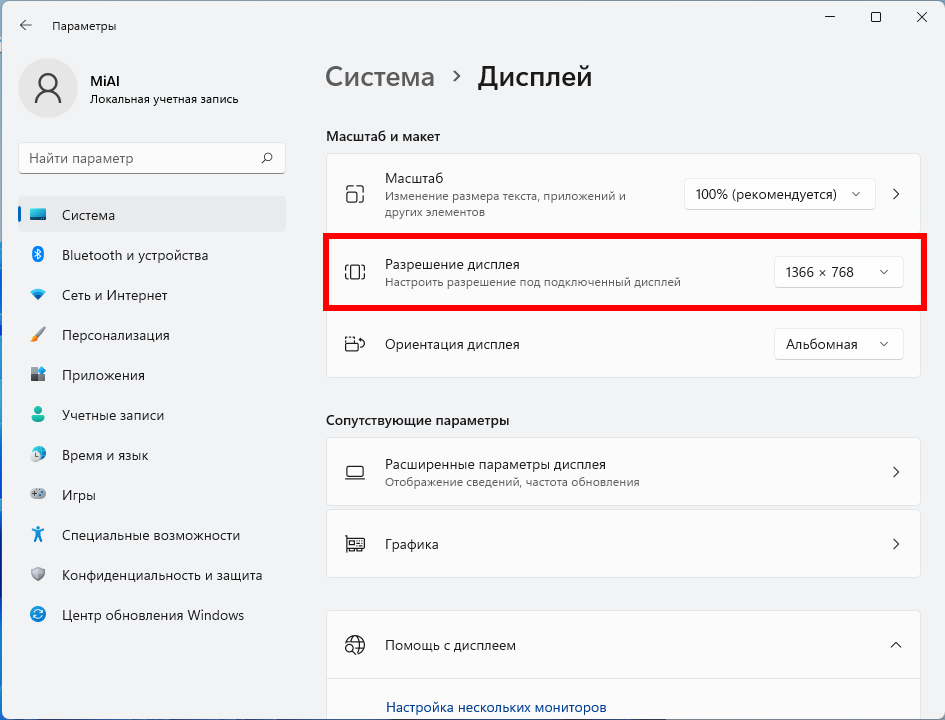The image size is (945, 720).
Task: Click the Персонализация paintbrush icon
Action: (38, 335)
